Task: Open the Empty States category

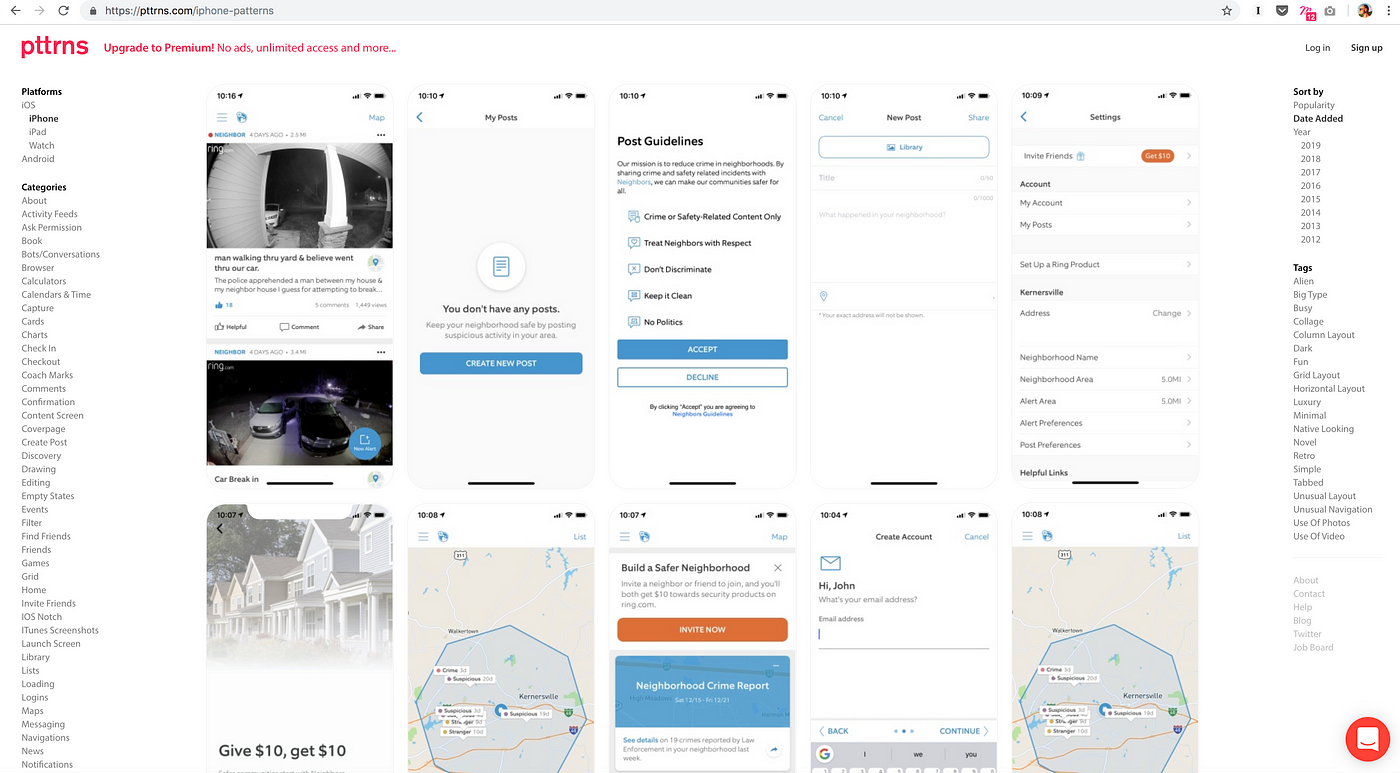Action: click(x=48, y=496)
